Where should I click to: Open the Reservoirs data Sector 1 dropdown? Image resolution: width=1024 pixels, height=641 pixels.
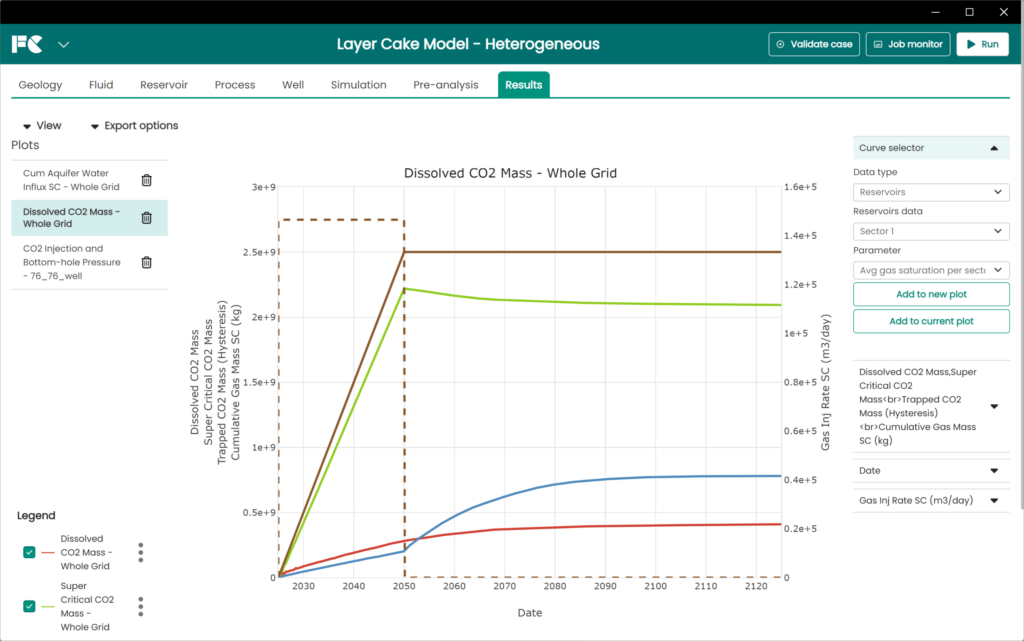[x=931, y=231]
